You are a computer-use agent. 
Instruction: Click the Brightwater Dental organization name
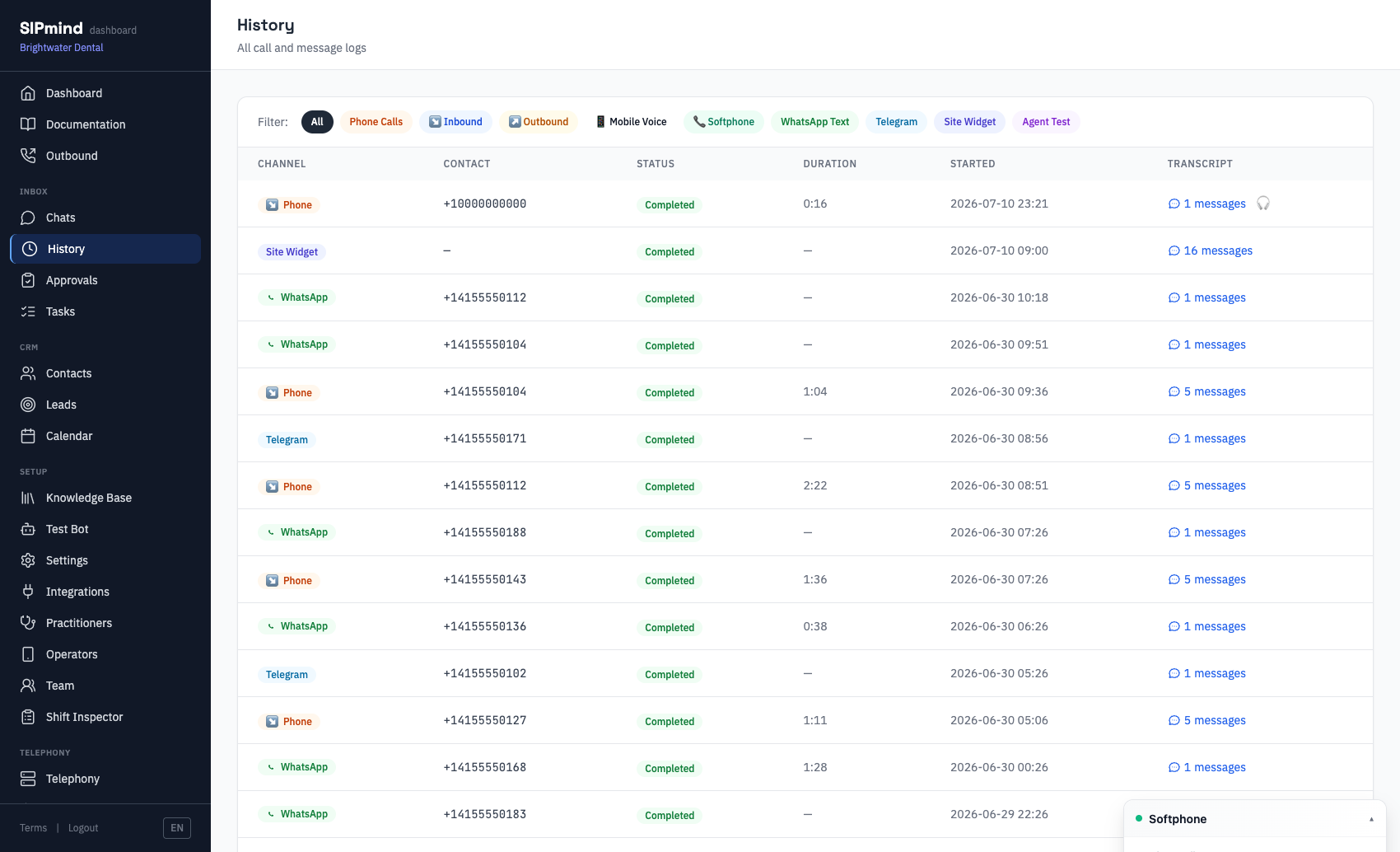(x=62, y=48)
